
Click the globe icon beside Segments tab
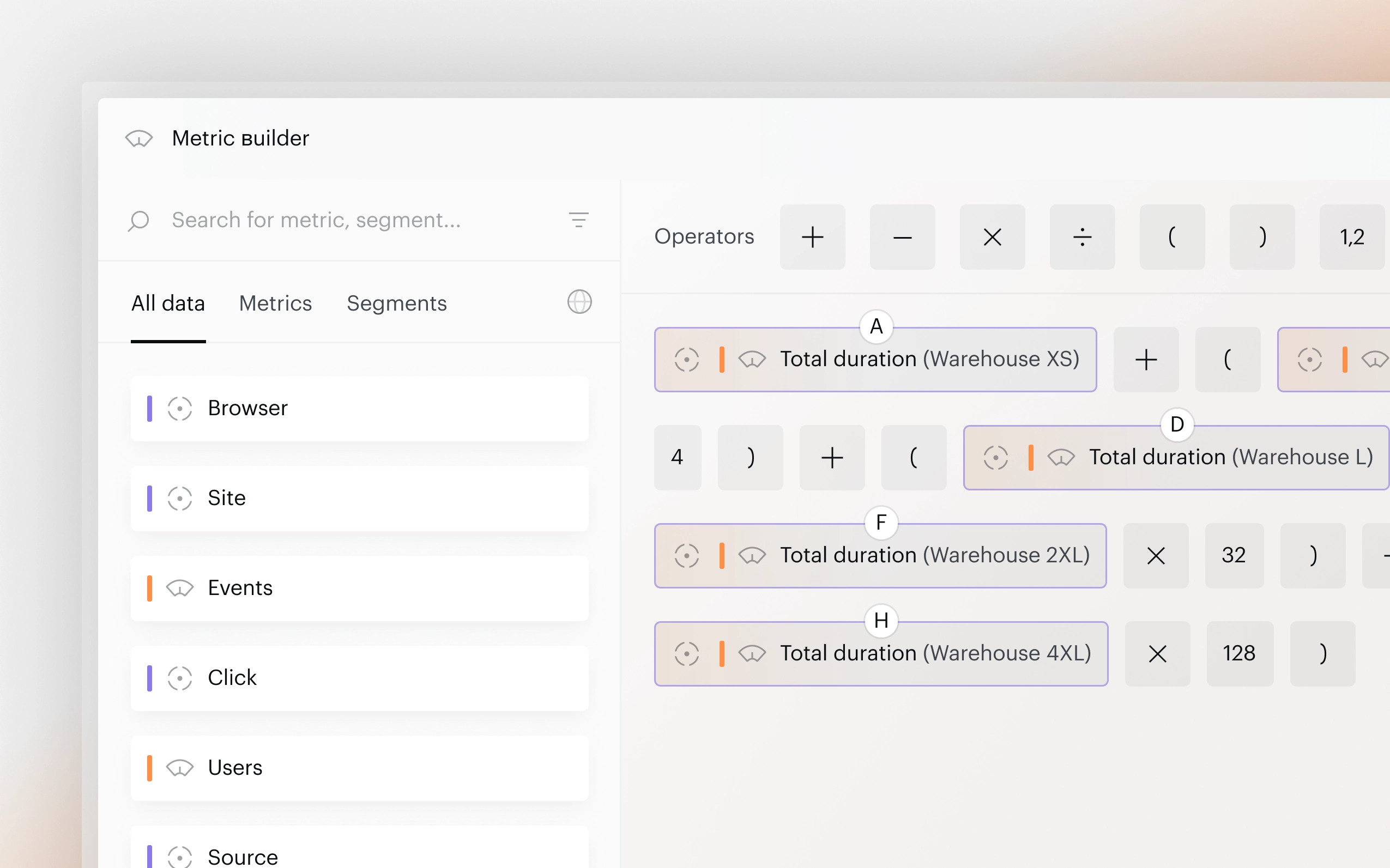click(x=579, y=302)
